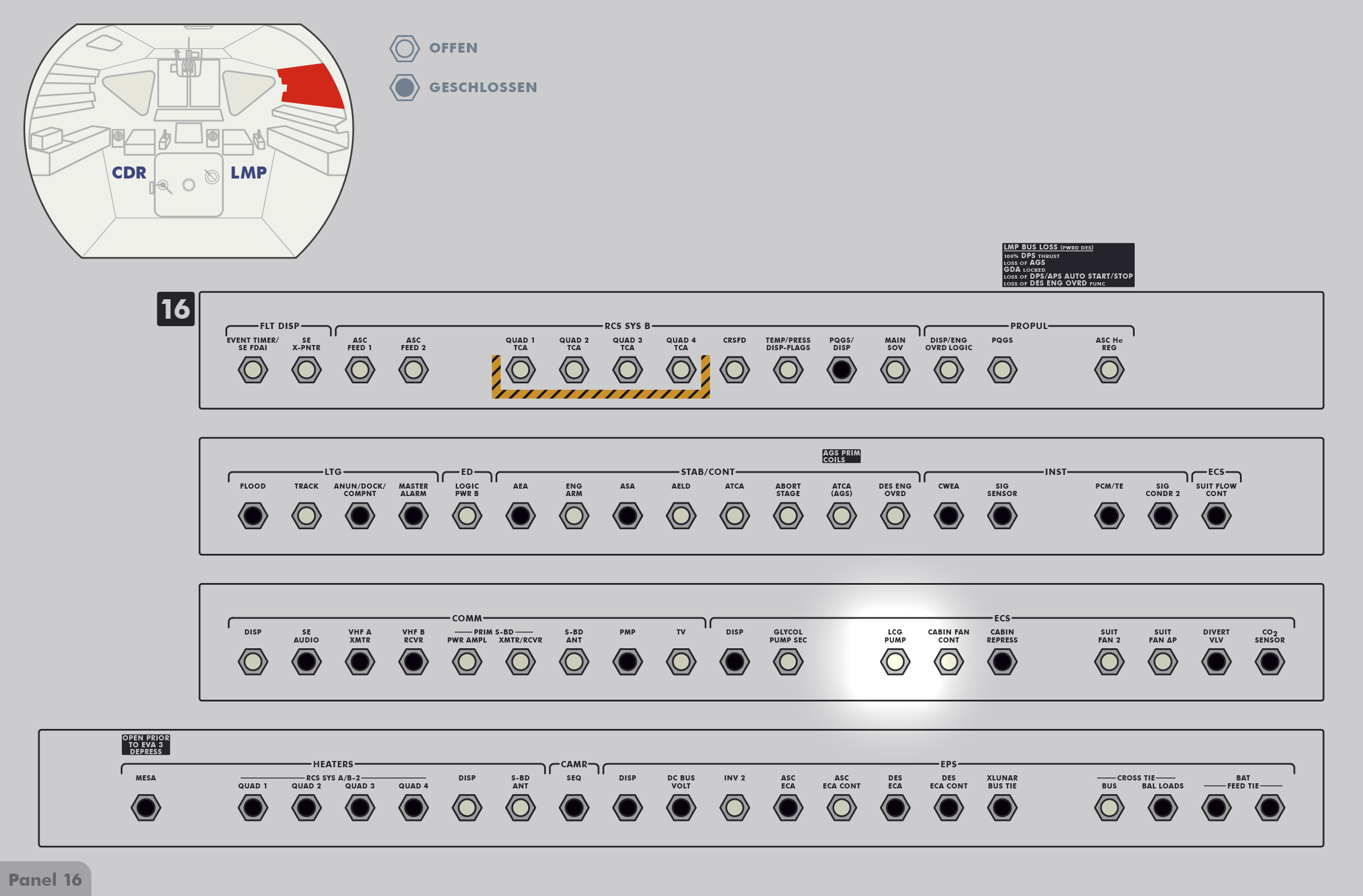This screenshot has height=896, width=1363.
Task: Click the DES ENG OVRD breaker
Action: (x=894, y=516)
